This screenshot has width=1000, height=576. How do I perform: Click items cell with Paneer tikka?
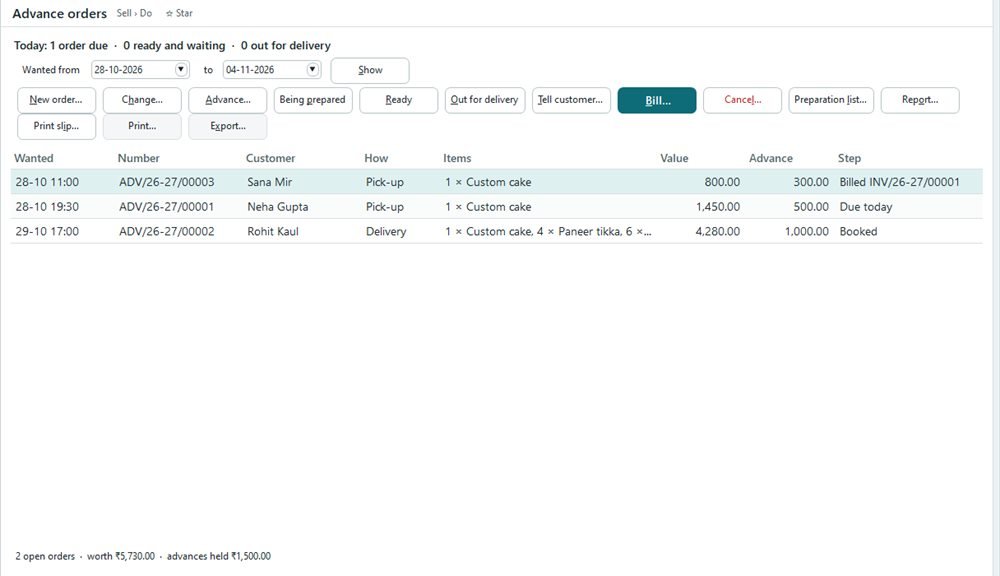(548, 232)
